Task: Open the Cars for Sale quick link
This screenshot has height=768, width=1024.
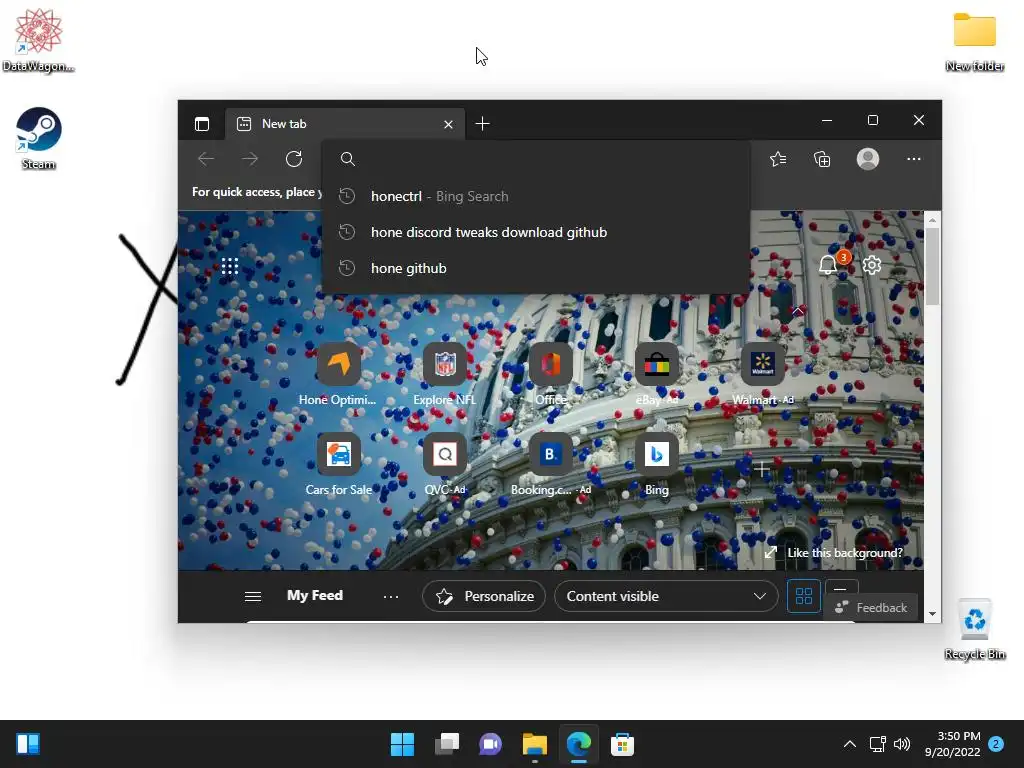Action: click(x=338, y=464)
